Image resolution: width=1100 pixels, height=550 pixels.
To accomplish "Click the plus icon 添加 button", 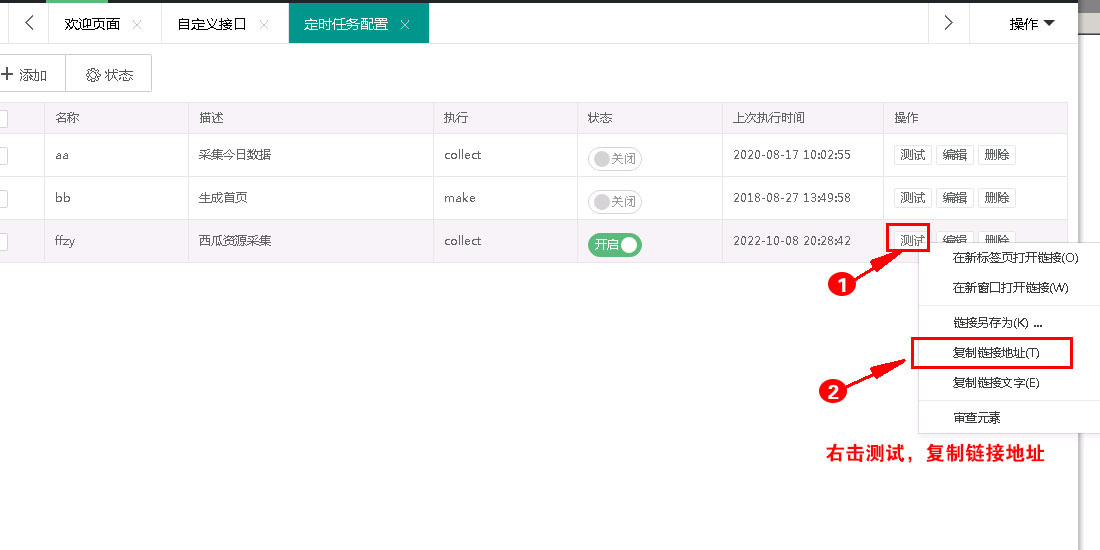I will 25,74.
